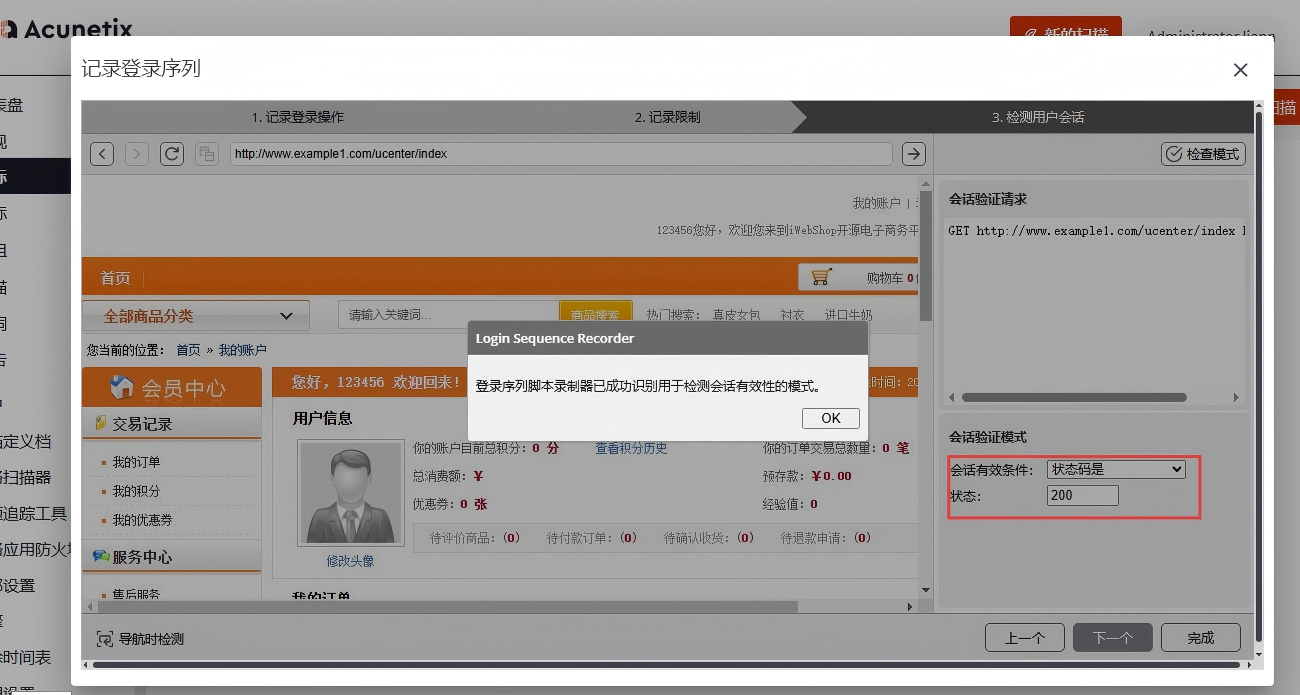Click the 交易记录 section icon
This screenshot has height=695, width=1300.
coord(101,424)
